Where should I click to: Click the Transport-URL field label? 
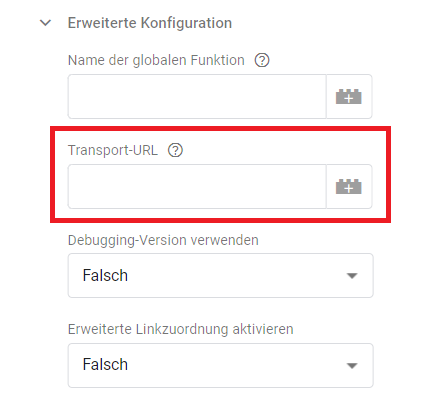tap(113, 150)
